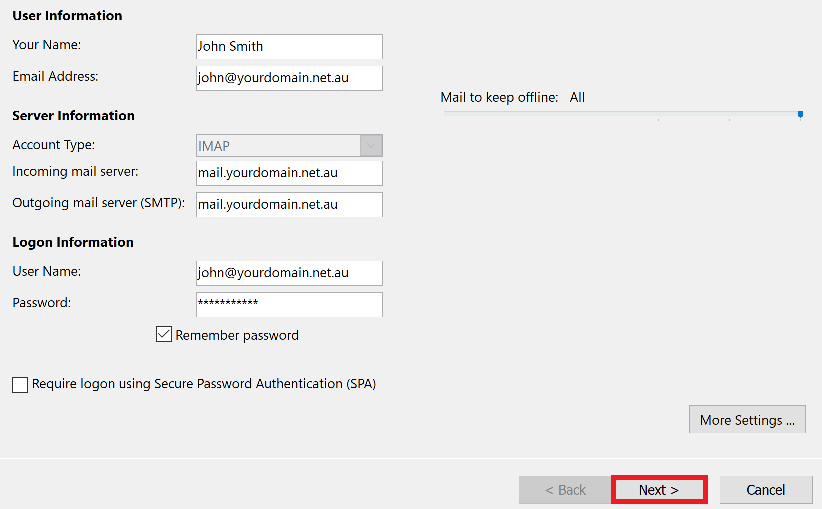Click the greyed-out Back button

click(x=565, y=489)
